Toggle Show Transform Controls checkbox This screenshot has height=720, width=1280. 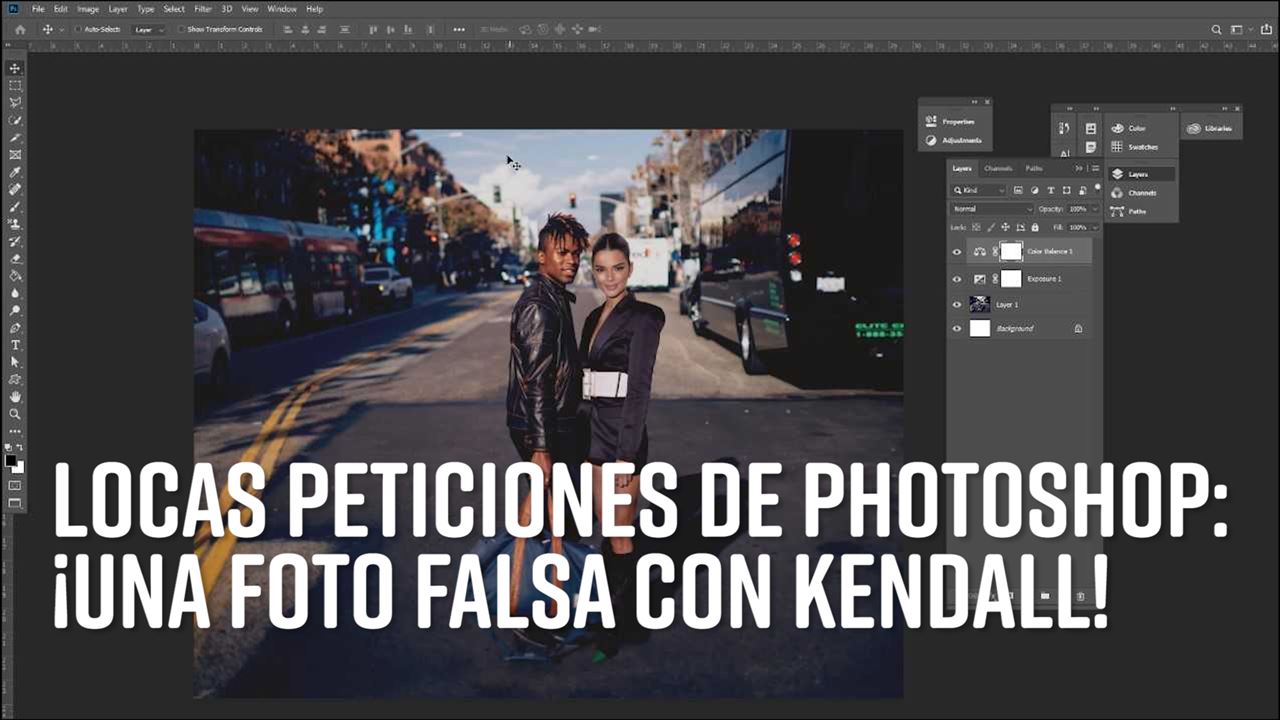click(182, 29)
